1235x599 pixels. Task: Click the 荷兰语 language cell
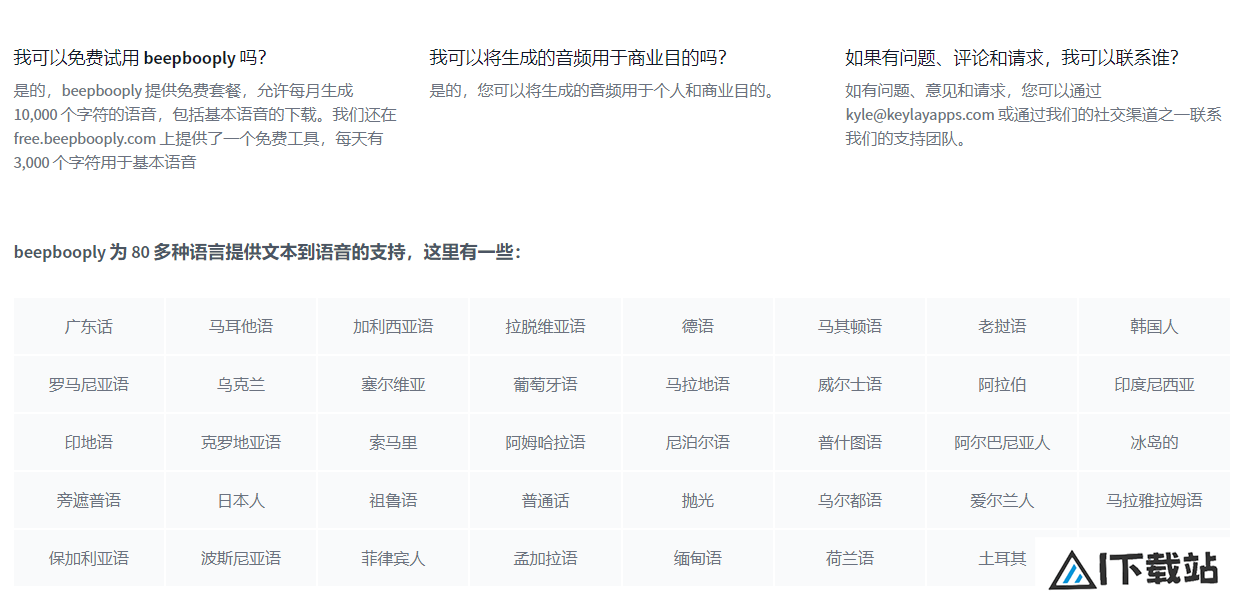(x=850, y=558)
